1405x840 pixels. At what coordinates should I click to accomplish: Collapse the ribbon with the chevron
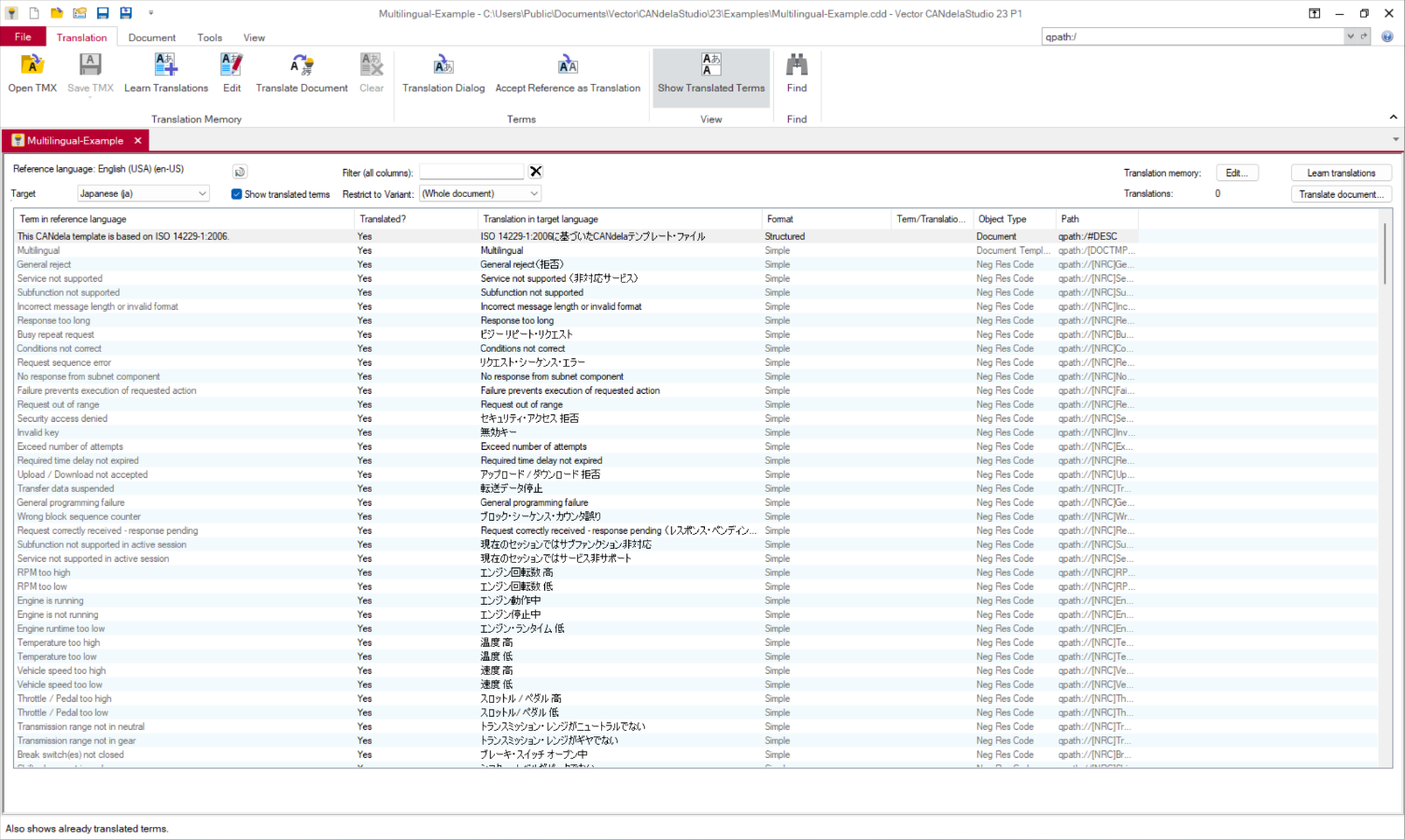click(x=1393, y=118)
